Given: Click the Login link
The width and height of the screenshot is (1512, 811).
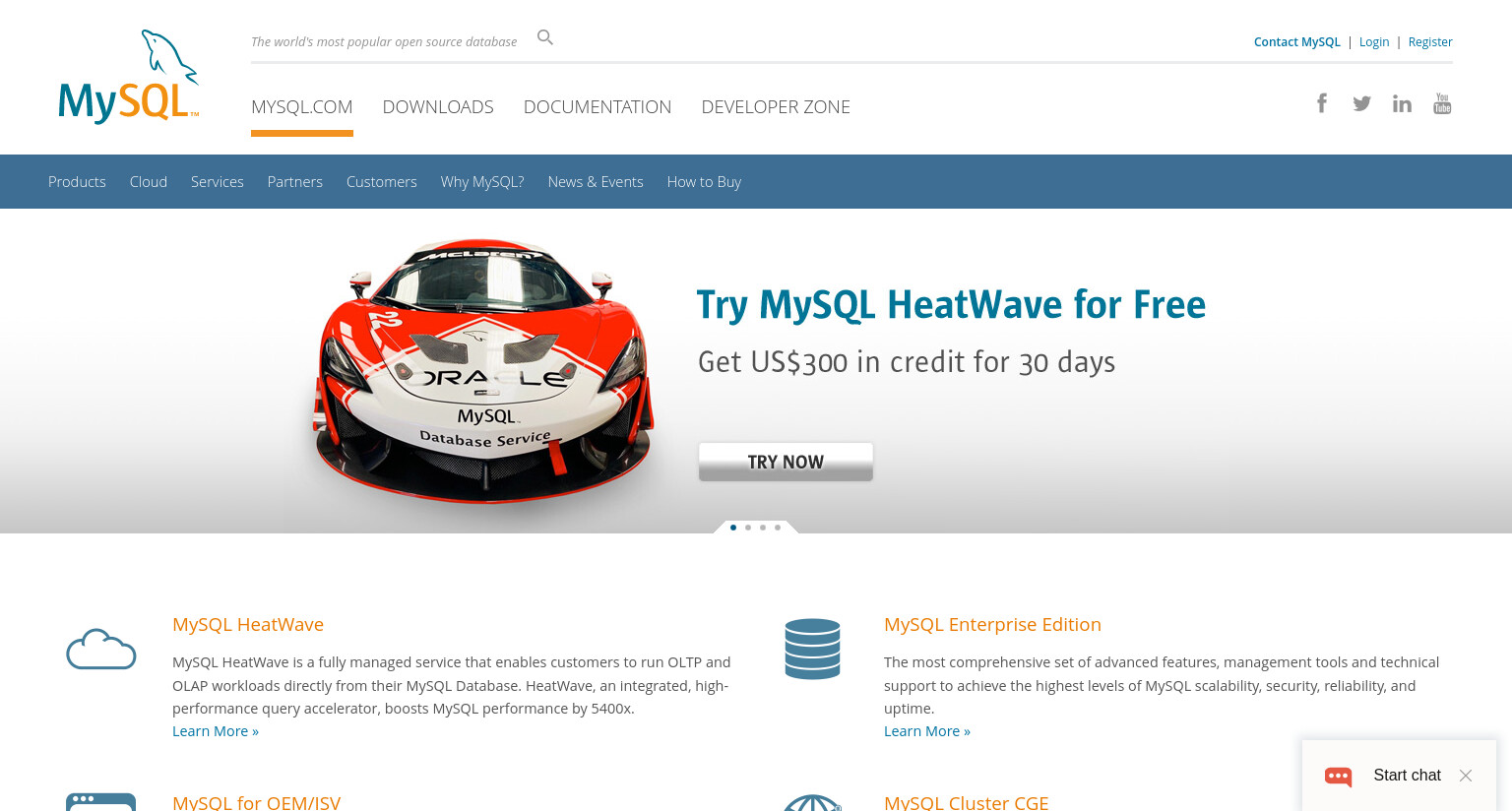Looking at the screenshot, I should 1374,41.
